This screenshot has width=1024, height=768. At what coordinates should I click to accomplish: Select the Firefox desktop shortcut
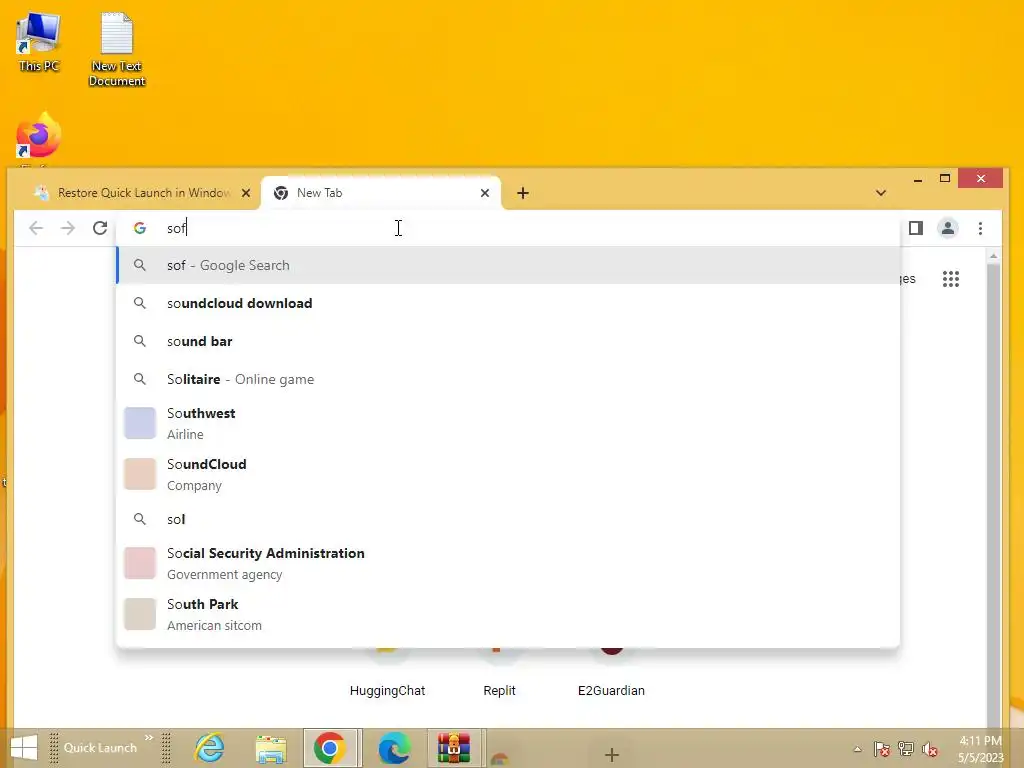click(x=39, y=135)
